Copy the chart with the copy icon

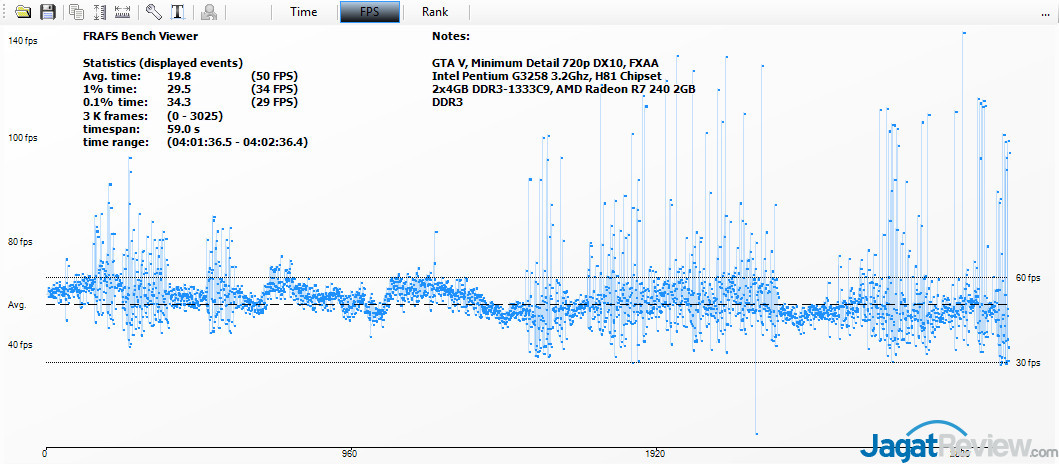(77, 12)
